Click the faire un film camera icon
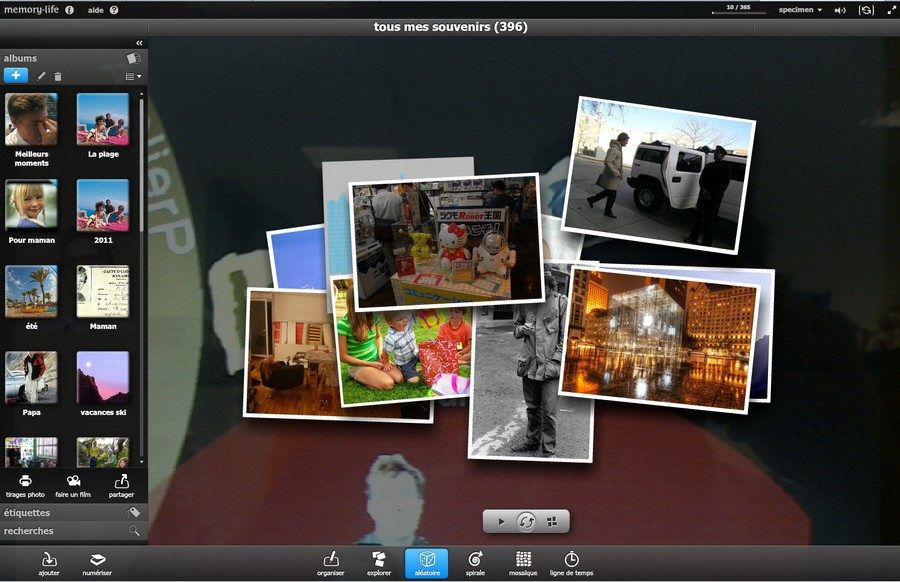 [x=73, y=481]
